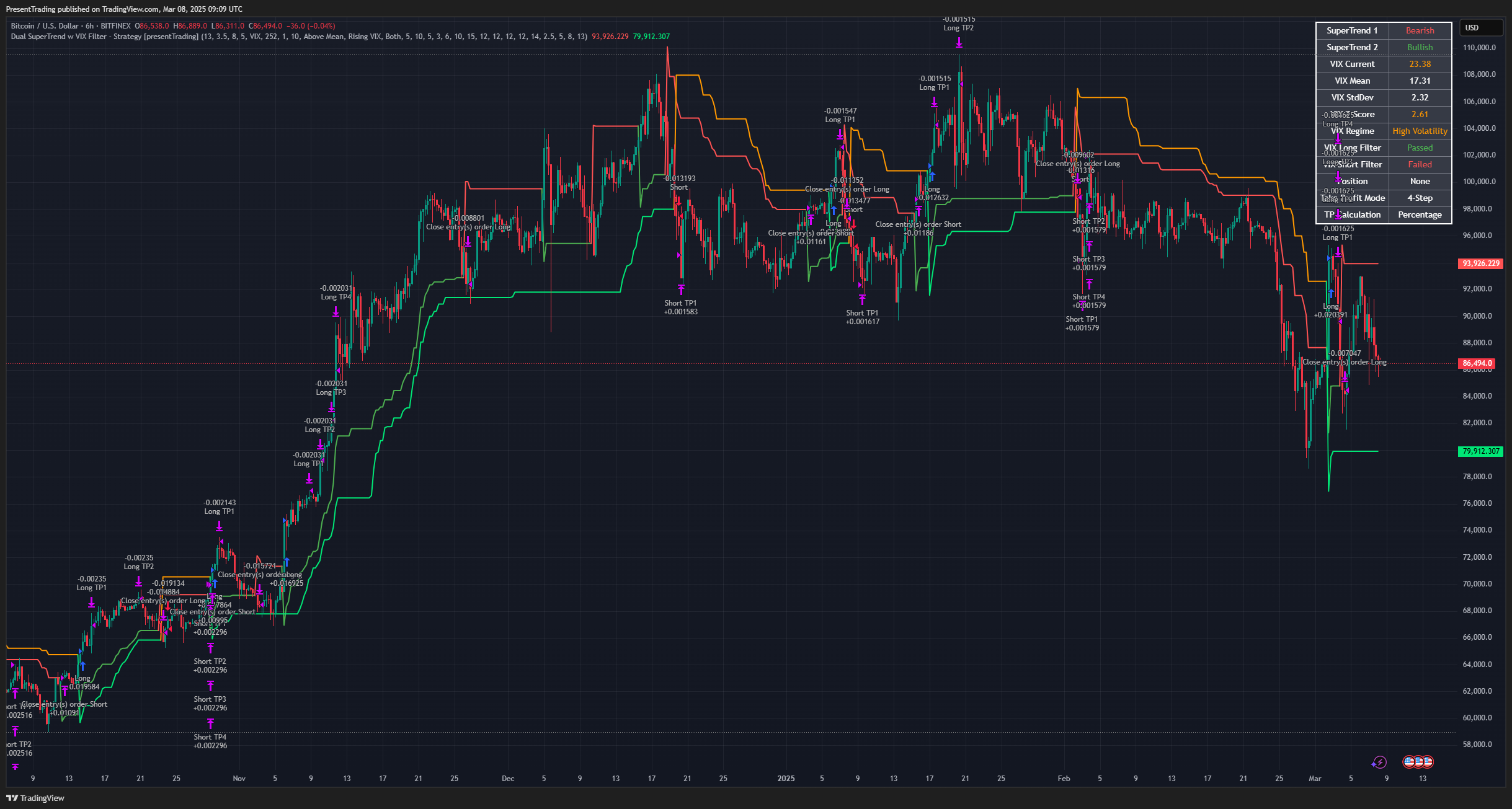This screenshot has width=1512, height=809.
Task: Click the Short TP3 +0.002296 arrow marker
Action: [x=210, y=686]
